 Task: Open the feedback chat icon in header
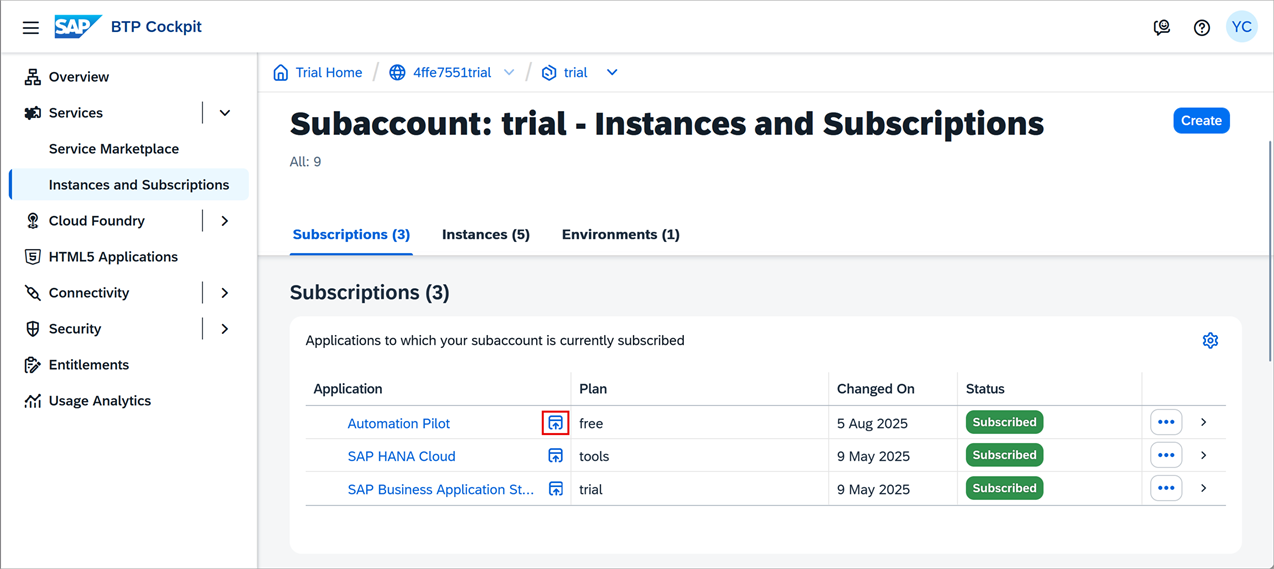pos(1162,28)
